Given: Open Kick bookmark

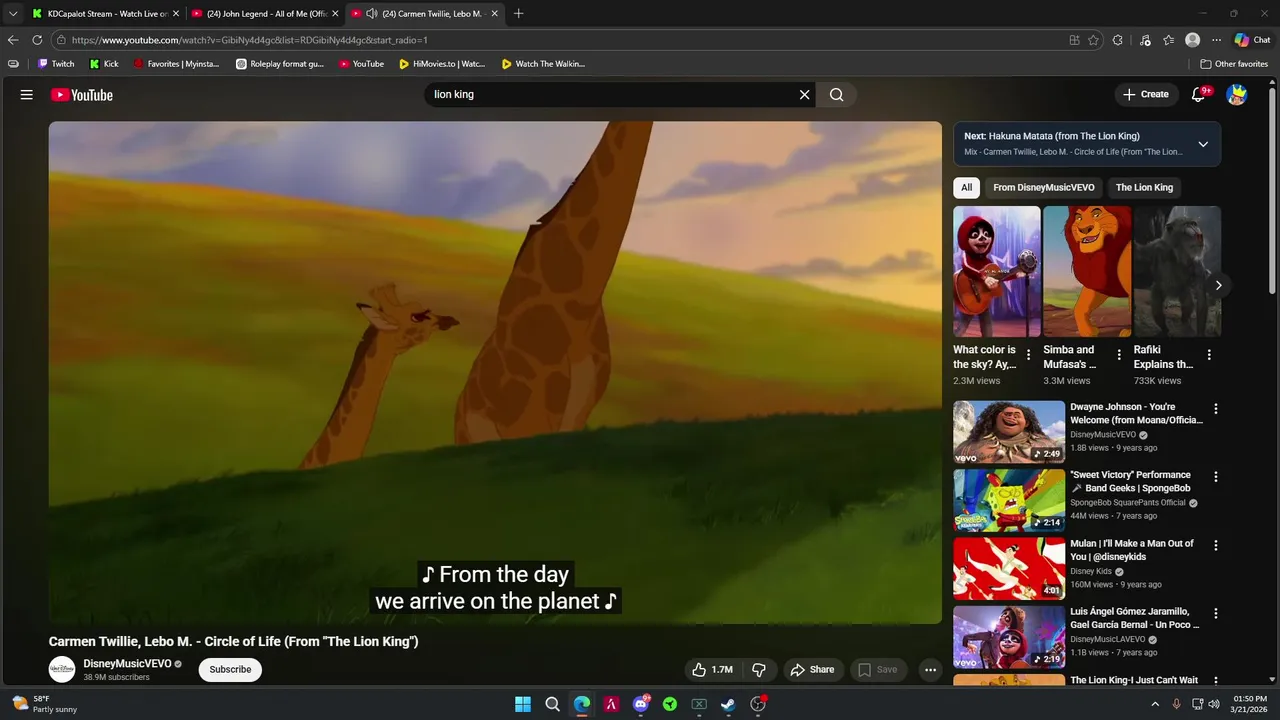Looking at the screenshot, I should [104, 64].
